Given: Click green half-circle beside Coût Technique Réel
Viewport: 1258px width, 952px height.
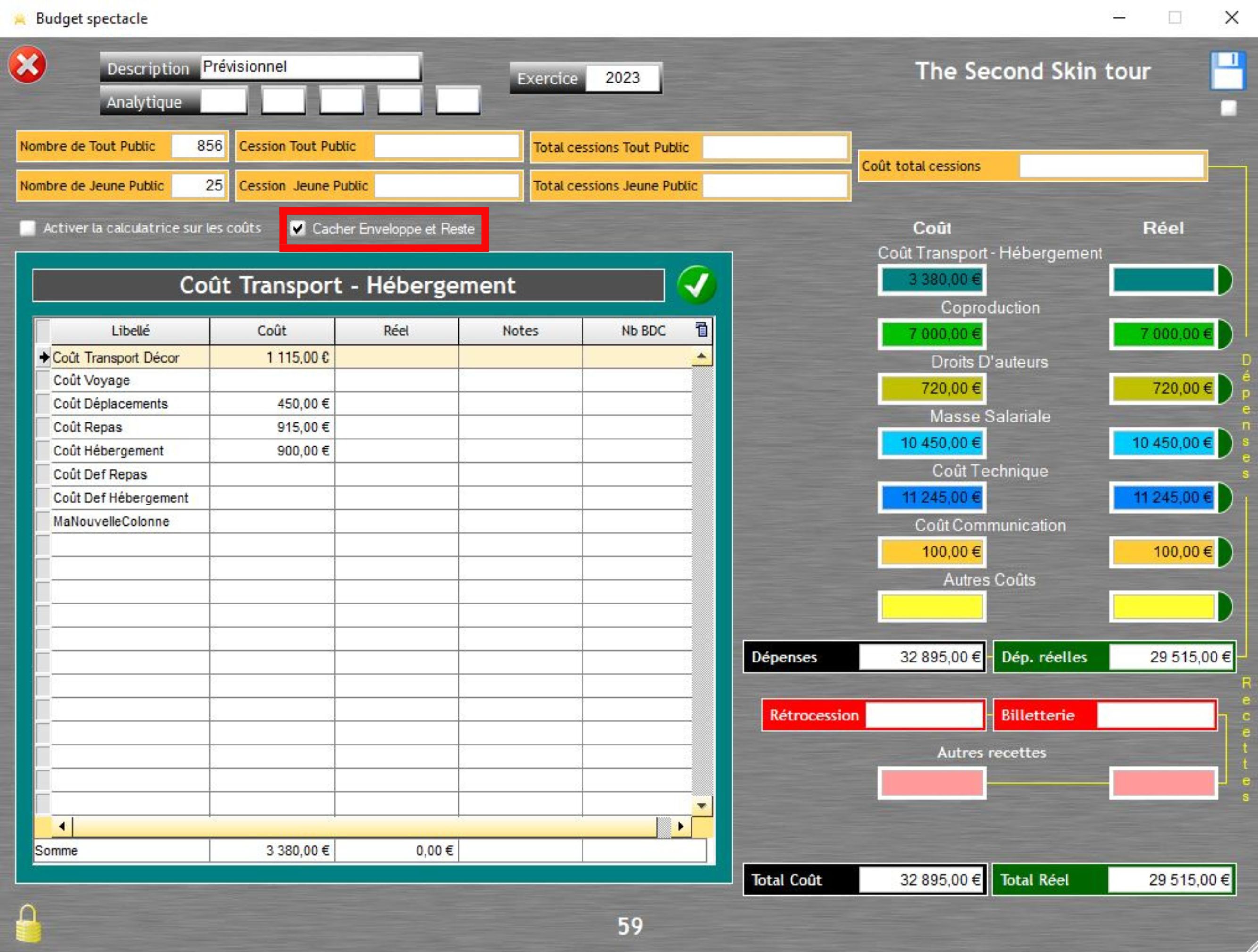Looking at the screenshot, I should [x=1225, y=498].
